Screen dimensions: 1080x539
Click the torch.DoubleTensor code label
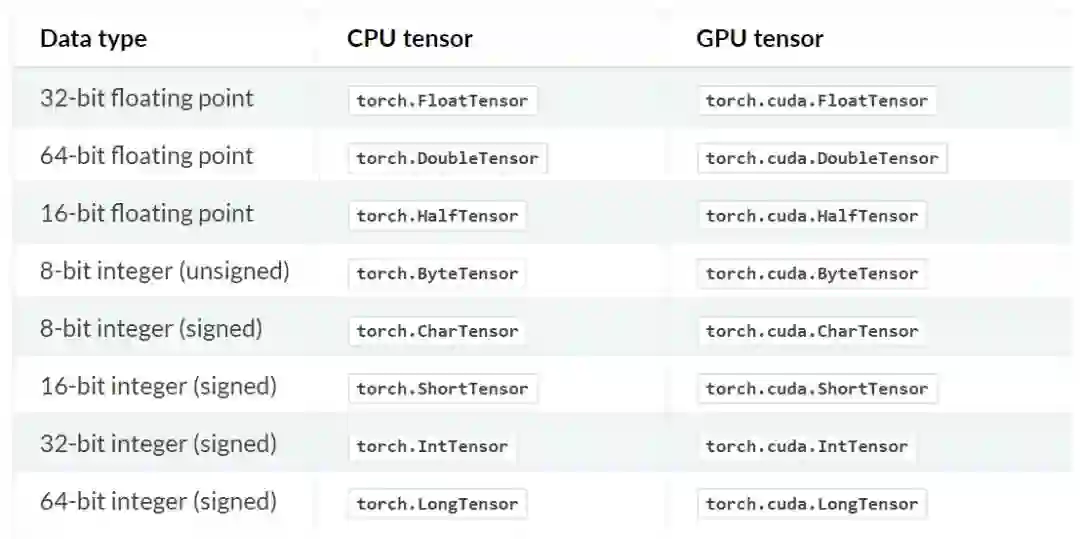coord(447,158)
